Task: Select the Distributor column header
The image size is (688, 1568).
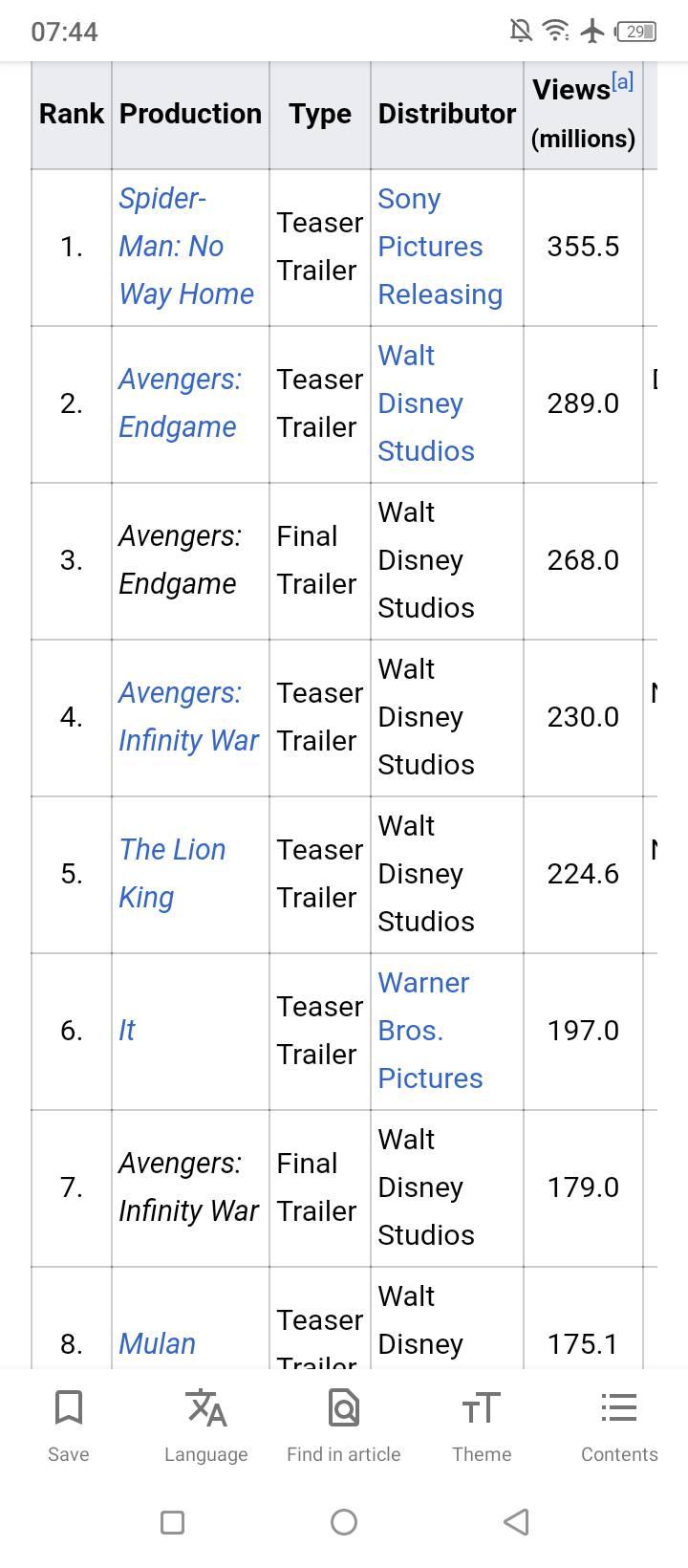Action: pyautogui.click(x=446, y=114)
